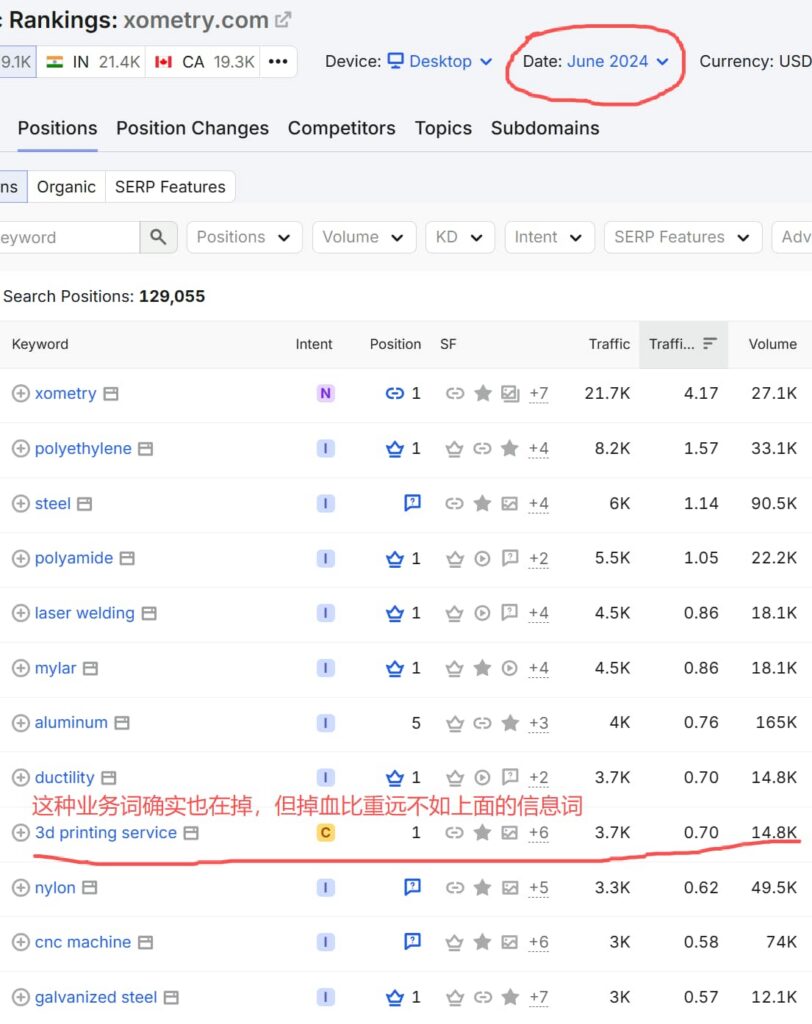Sort by the Volume column header
Image resolution: width=812 pixels, height=1024 pixels.
tap(772, 344)
